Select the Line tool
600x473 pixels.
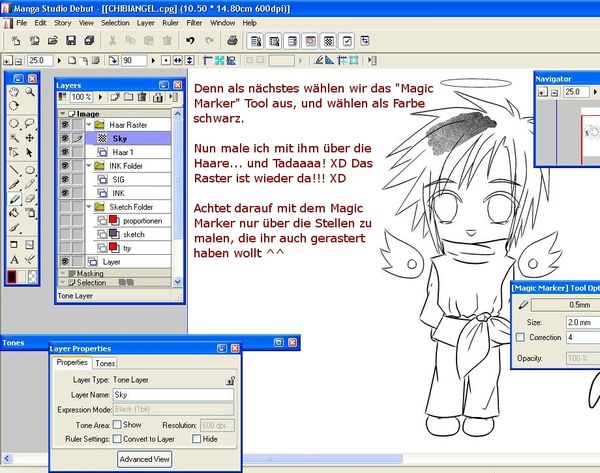[x=14, y=170]
